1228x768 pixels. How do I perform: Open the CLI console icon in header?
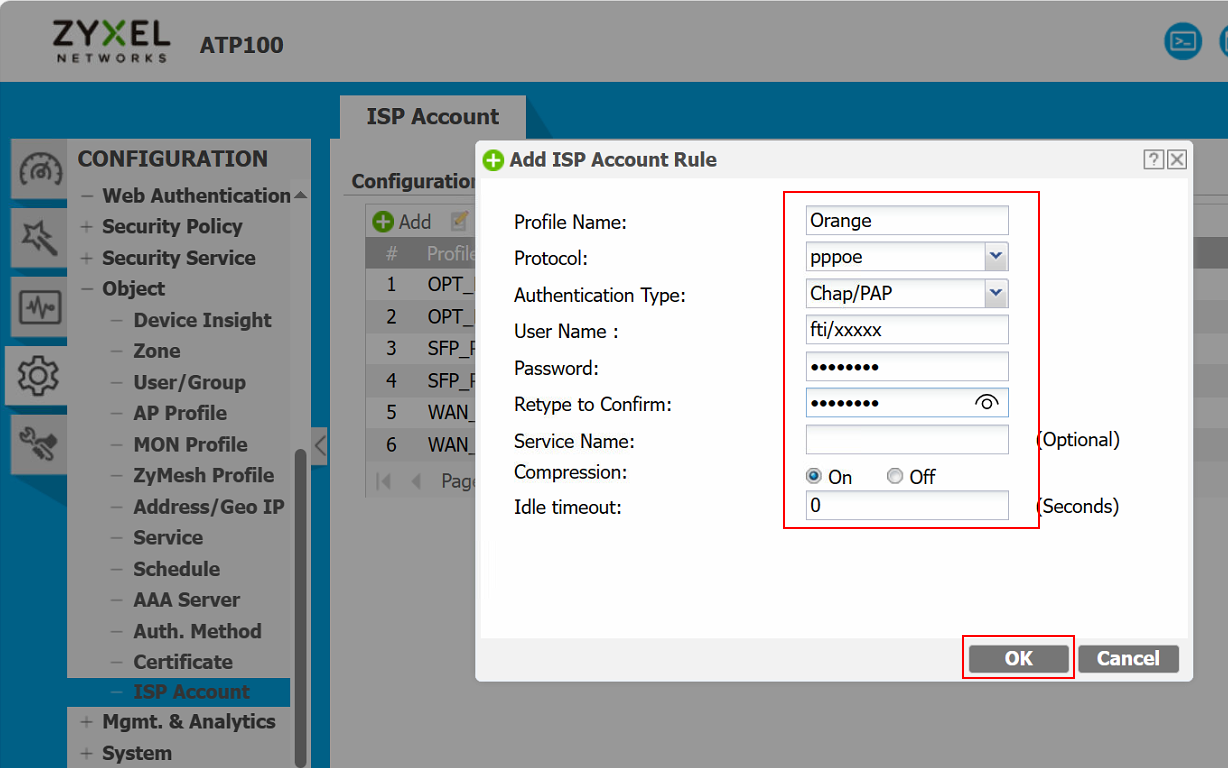tap(1184, 42)
